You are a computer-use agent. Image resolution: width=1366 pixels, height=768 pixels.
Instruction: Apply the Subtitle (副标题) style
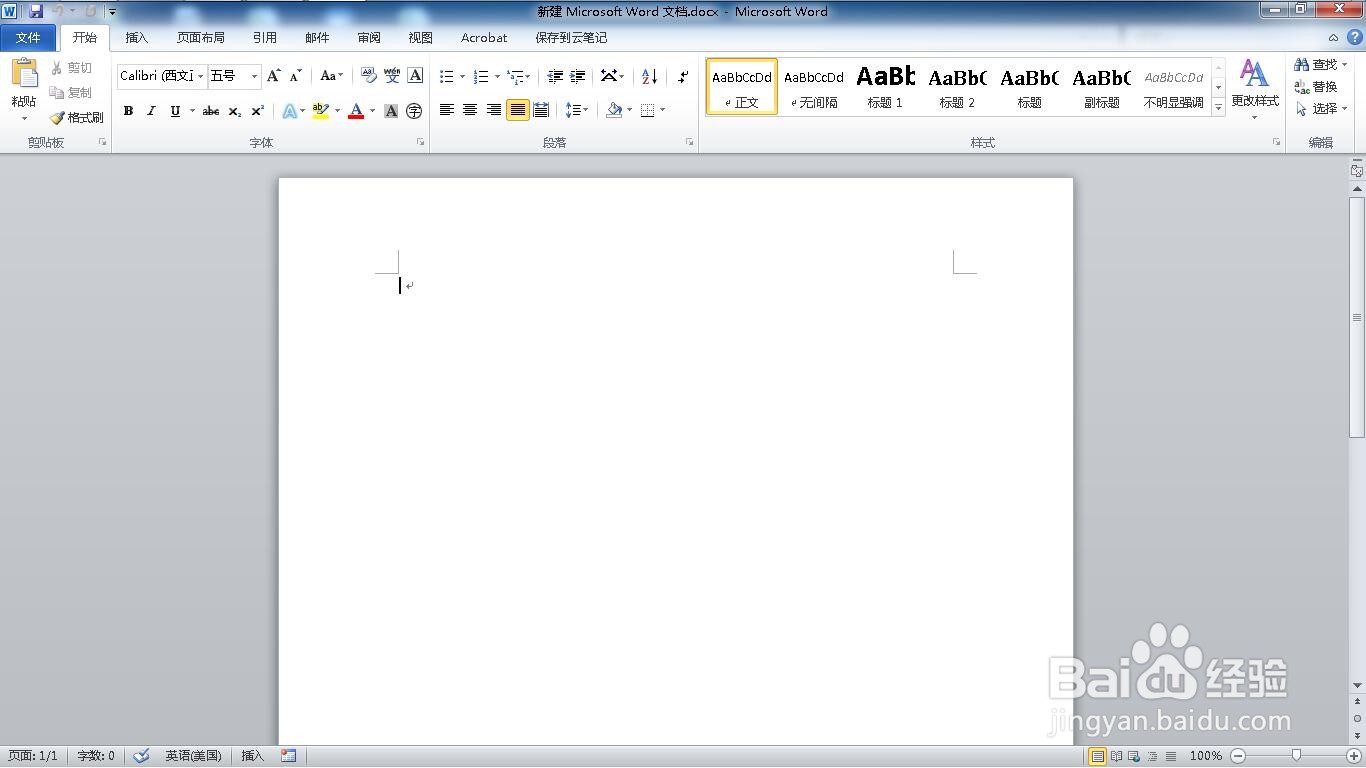[x=1101, y=86]
